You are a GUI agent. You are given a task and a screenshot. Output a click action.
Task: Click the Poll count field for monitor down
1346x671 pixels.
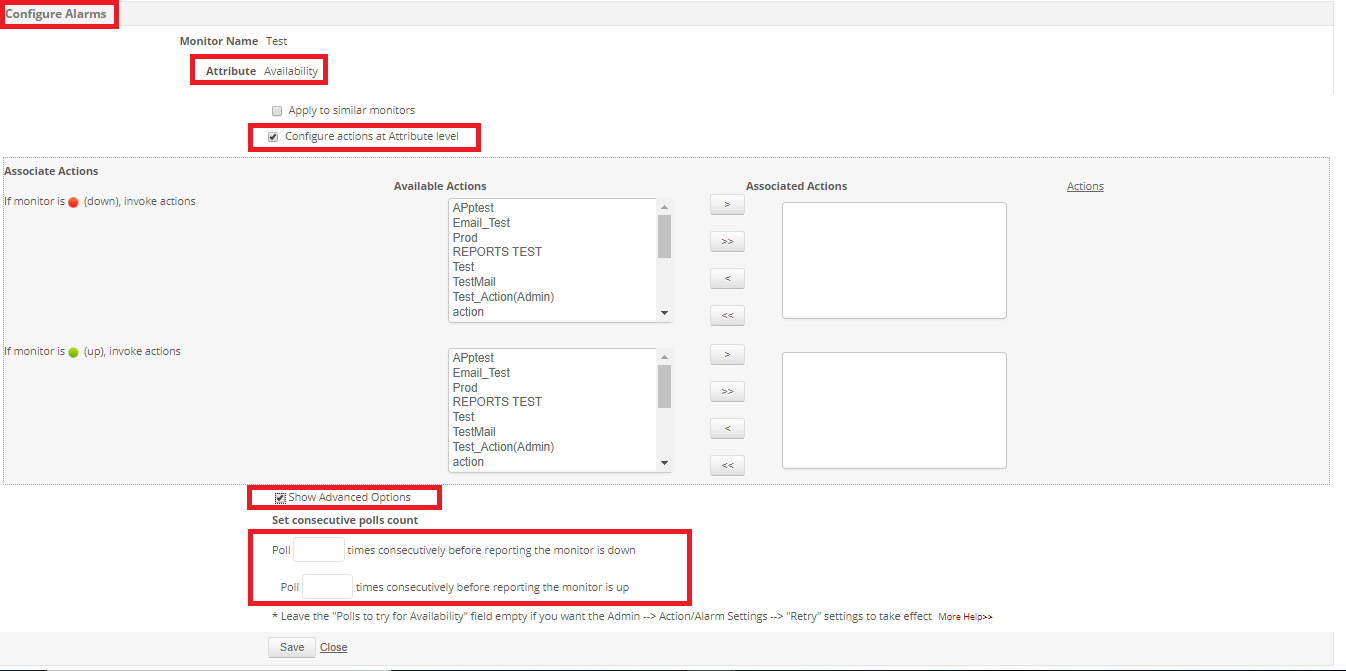318,550
